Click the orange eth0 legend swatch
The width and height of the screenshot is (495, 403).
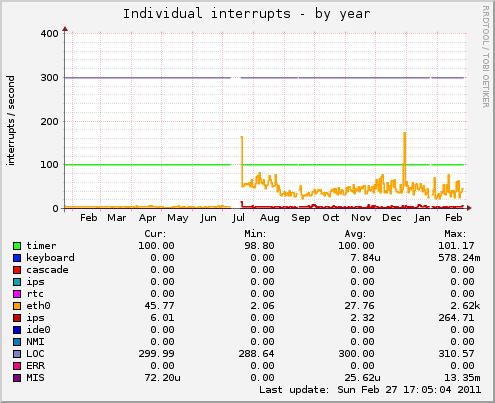[17, 306]
